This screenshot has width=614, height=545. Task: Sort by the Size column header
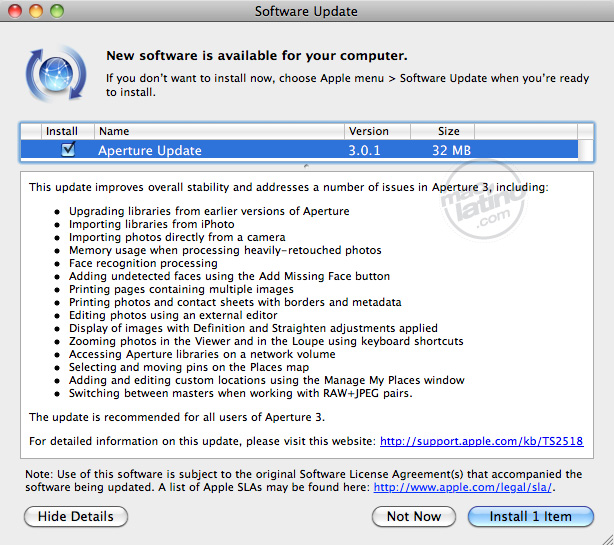pos(442,131)
